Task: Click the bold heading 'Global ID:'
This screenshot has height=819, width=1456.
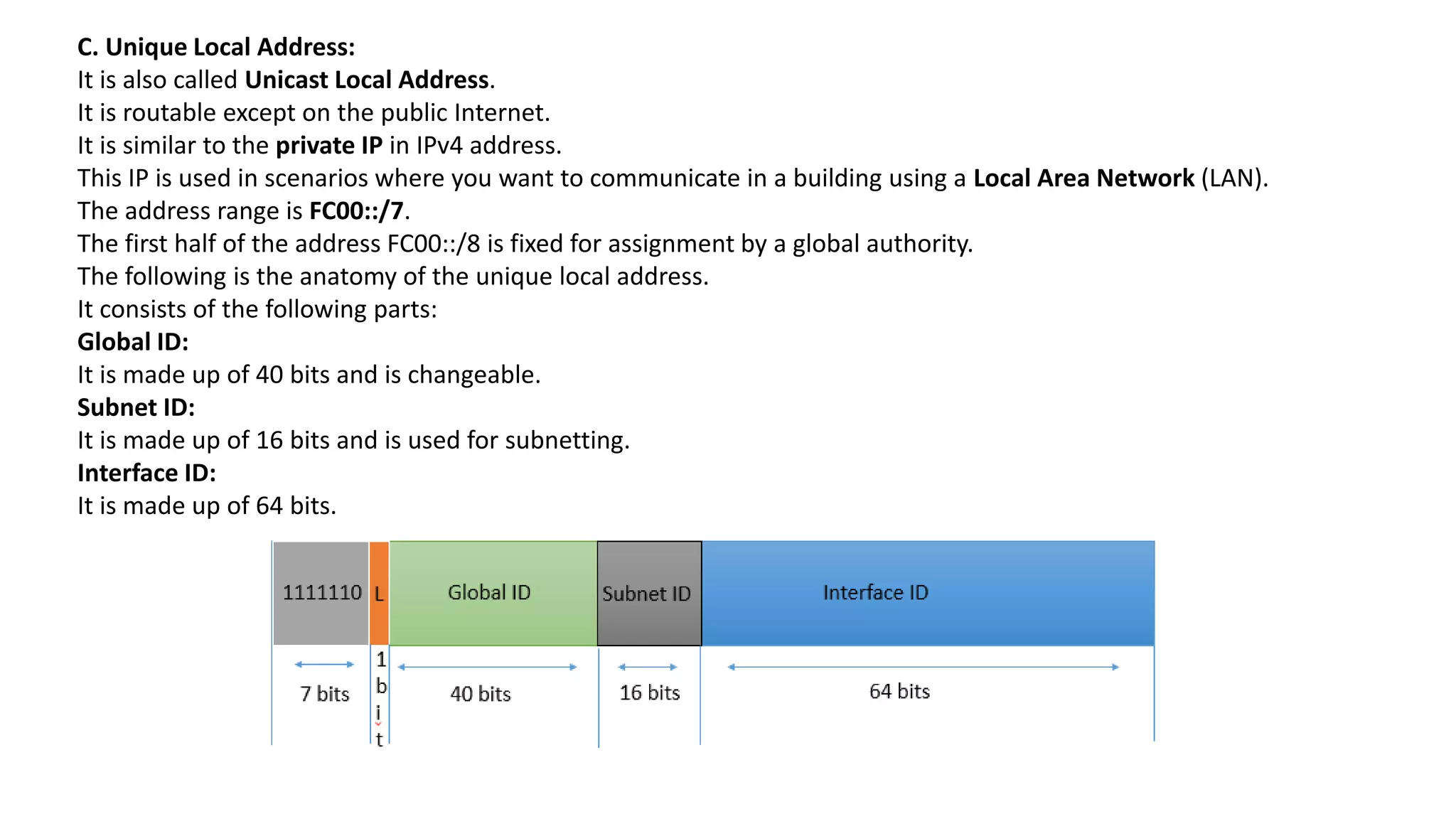Action: (x=133, y=342)
